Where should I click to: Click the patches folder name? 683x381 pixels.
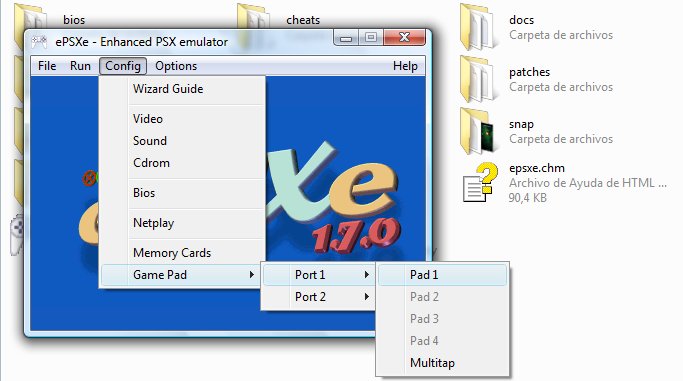(530, 72)
